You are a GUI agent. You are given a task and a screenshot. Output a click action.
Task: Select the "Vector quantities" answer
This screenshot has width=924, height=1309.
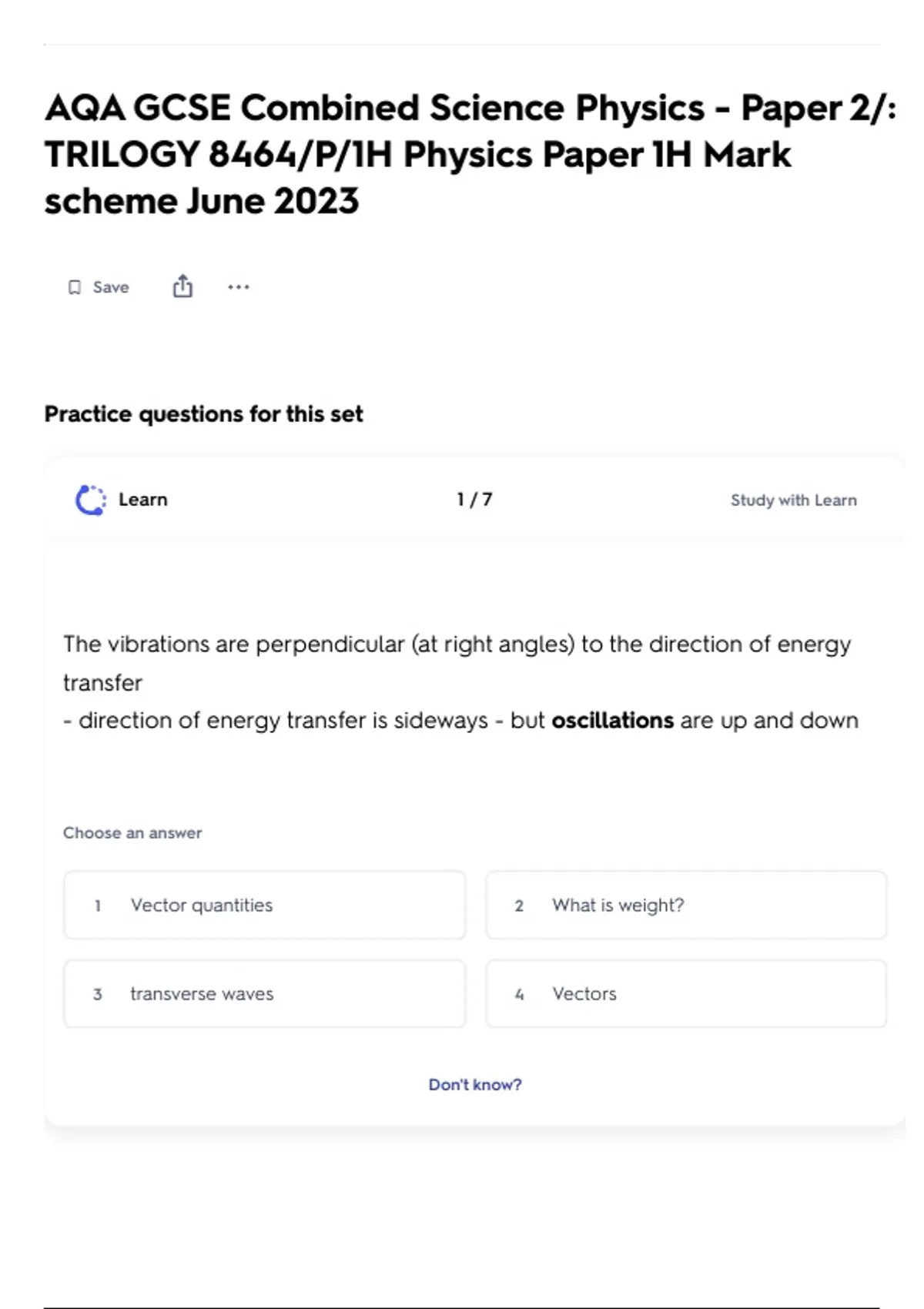264,906
